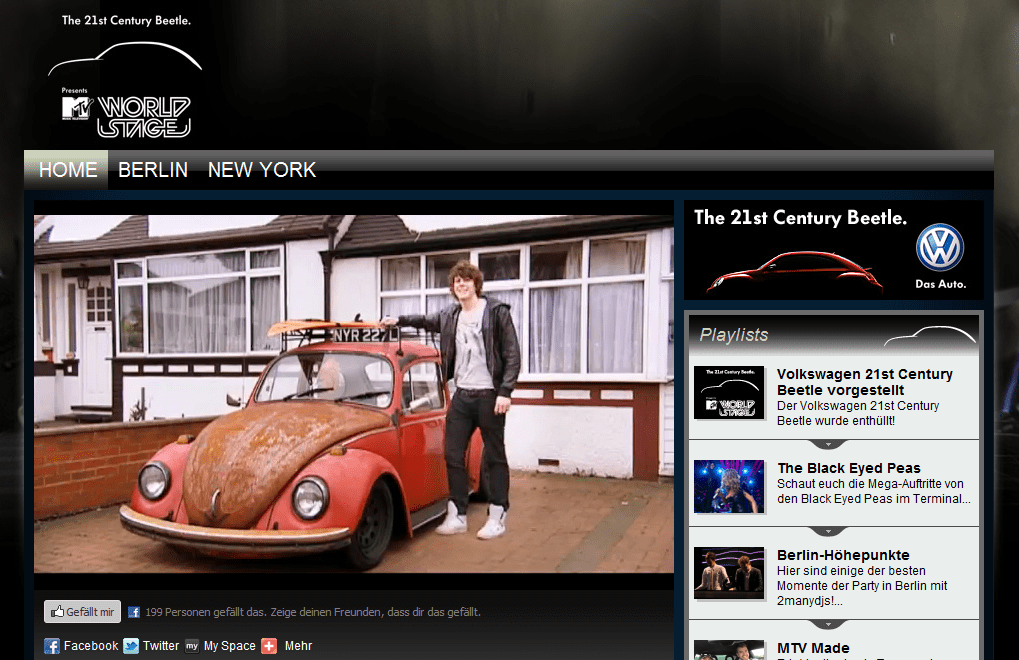Click the Facebook share icon
Screen dimensions: 1019x660
pos(52,646)
